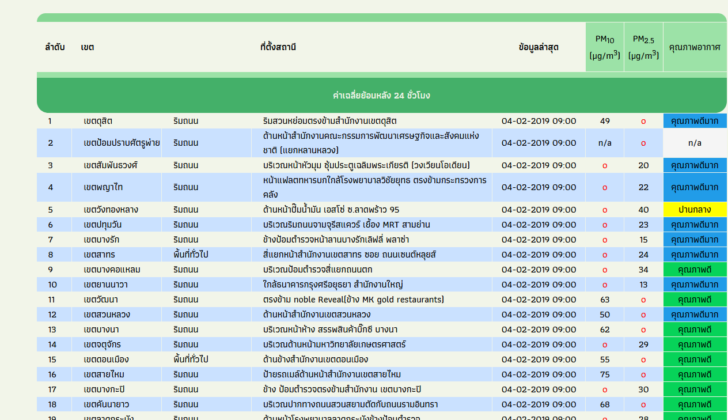The height and width of the screenshot is (420, 728).
Task: Select district name เขตพญาไท
Action: pyautogui.click(x=101, y=187)
